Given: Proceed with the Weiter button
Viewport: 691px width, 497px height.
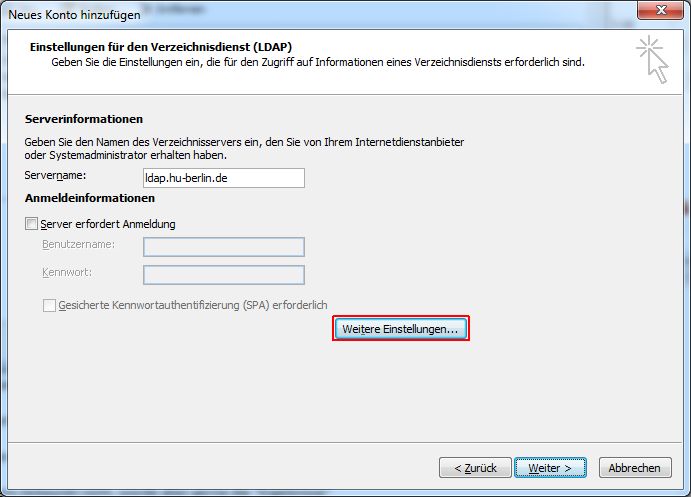Looking at the screenshot, I should tap(549, 467).
